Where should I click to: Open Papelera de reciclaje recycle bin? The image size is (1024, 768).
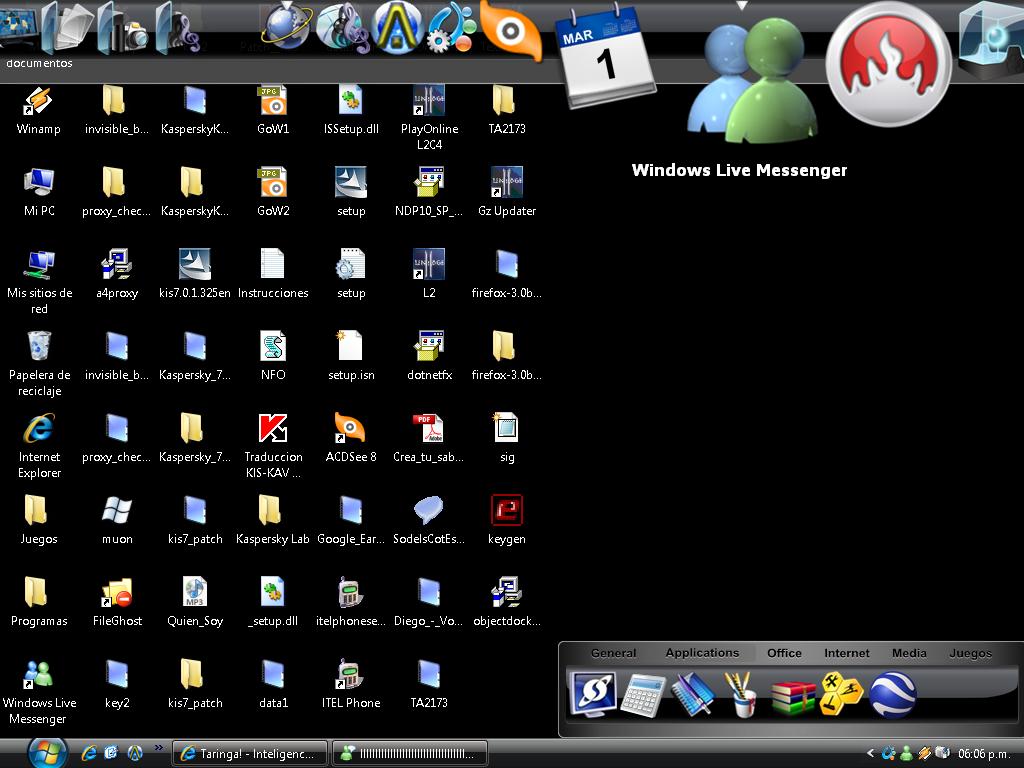point(39,346)
